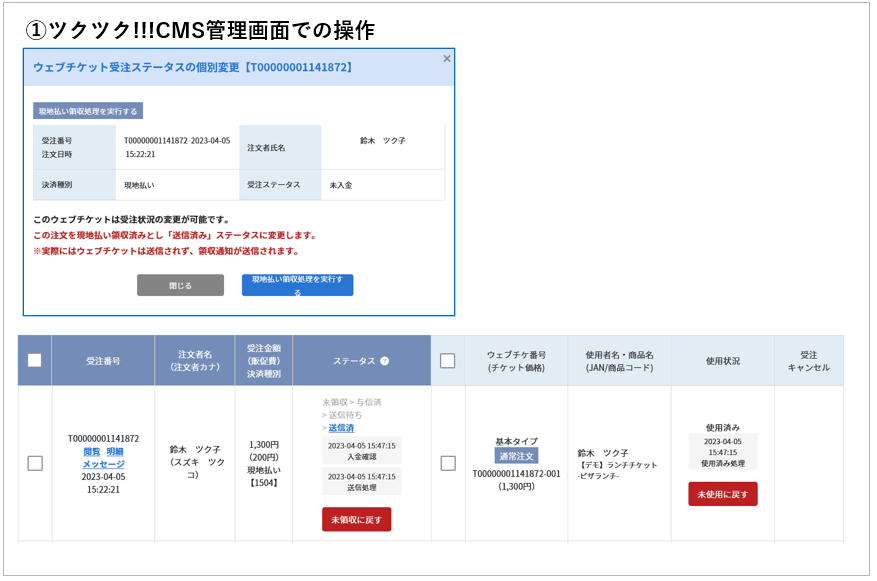Click the 未入金 status value in dialog
This screenshot has height=581, width=877.
tap(341, 185)
